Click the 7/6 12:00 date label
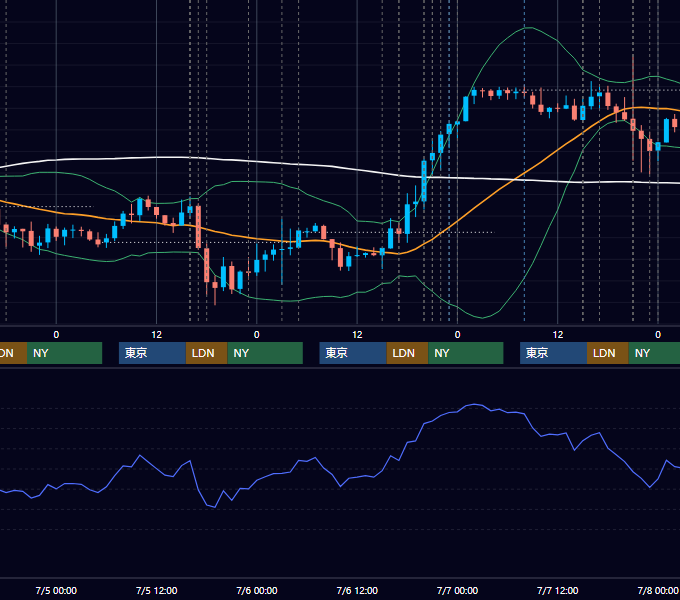 (x=357, y=590)
